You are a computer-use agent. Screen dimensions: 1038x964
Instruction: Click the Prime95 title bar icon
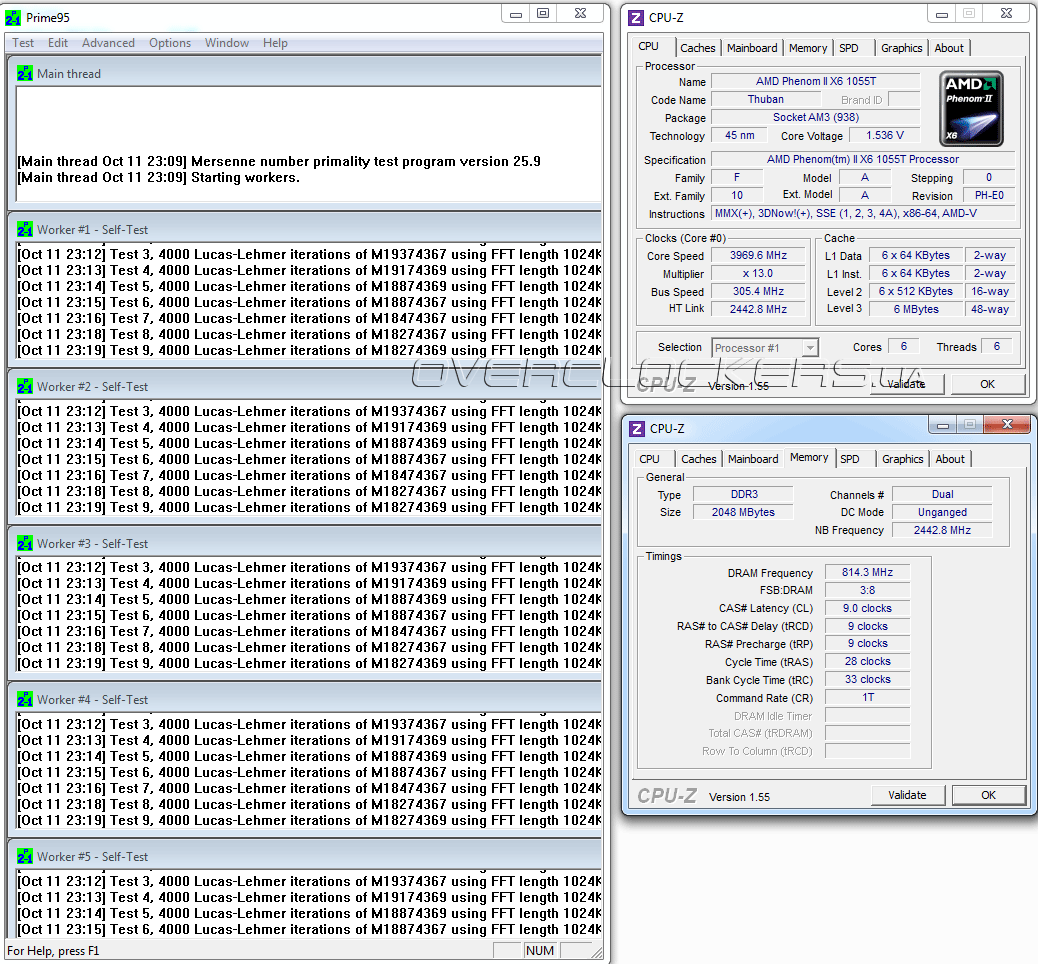[x=13, y=18]
